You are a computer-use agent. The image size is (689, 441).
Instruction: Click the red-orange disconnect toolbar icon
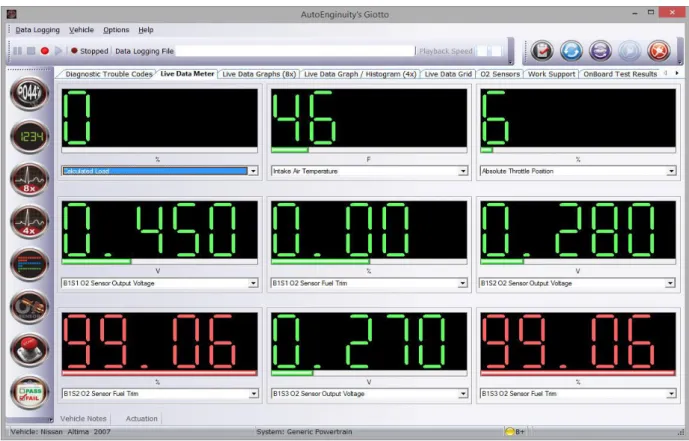(659, 51)
